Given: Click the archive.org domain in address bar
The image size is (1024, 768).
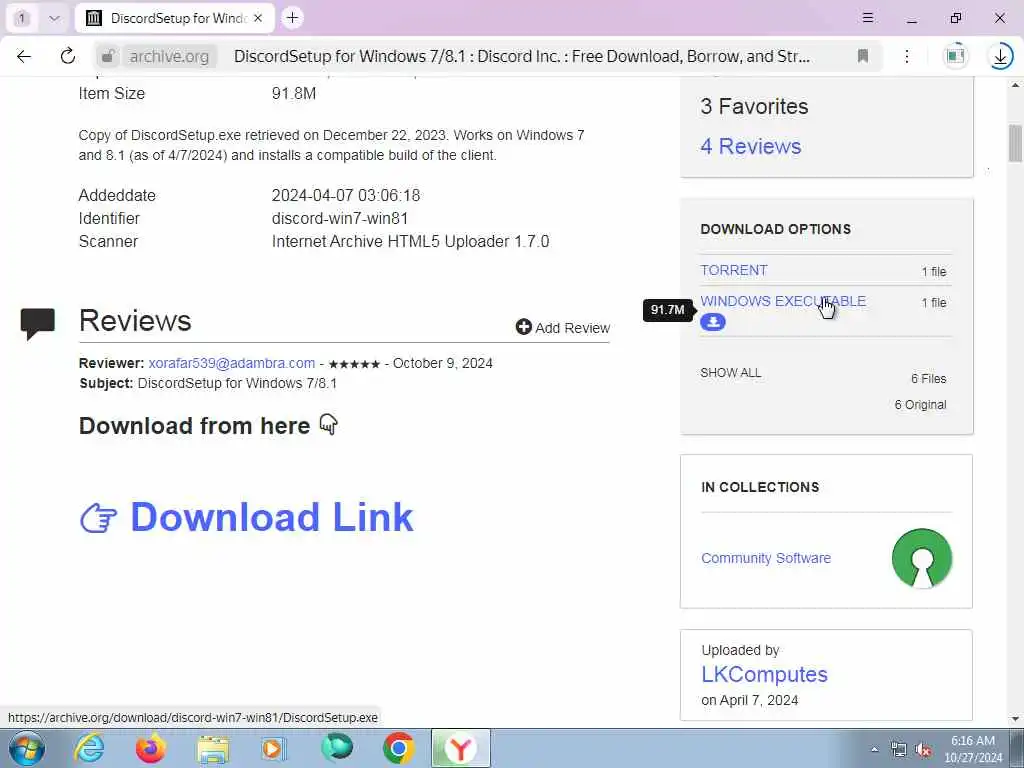Looking at the screenshot, I should point(169,57).
